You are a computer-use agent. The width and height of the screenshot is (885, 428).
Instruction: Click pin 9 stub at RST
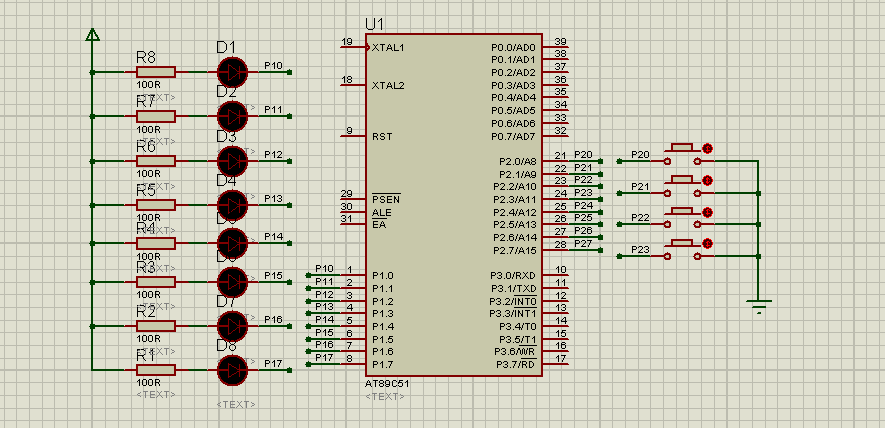pyautogui.click(x=352, y=136)
